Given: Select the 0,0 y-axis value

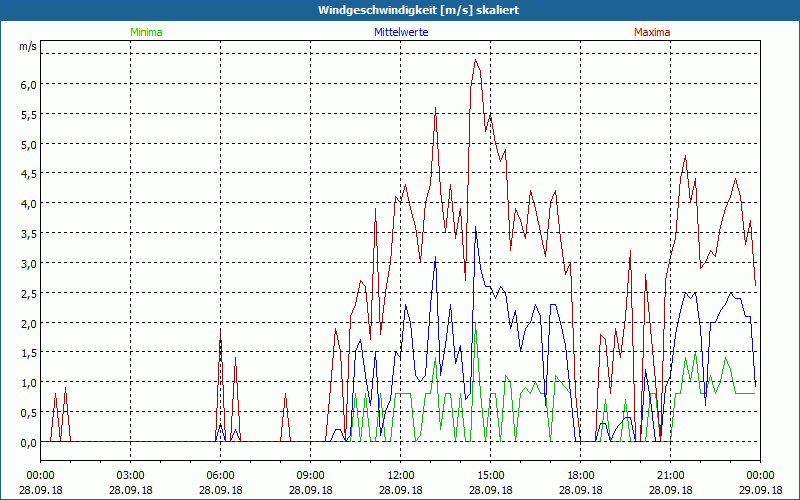Looking at the screenshot, I should coord(28,442).
